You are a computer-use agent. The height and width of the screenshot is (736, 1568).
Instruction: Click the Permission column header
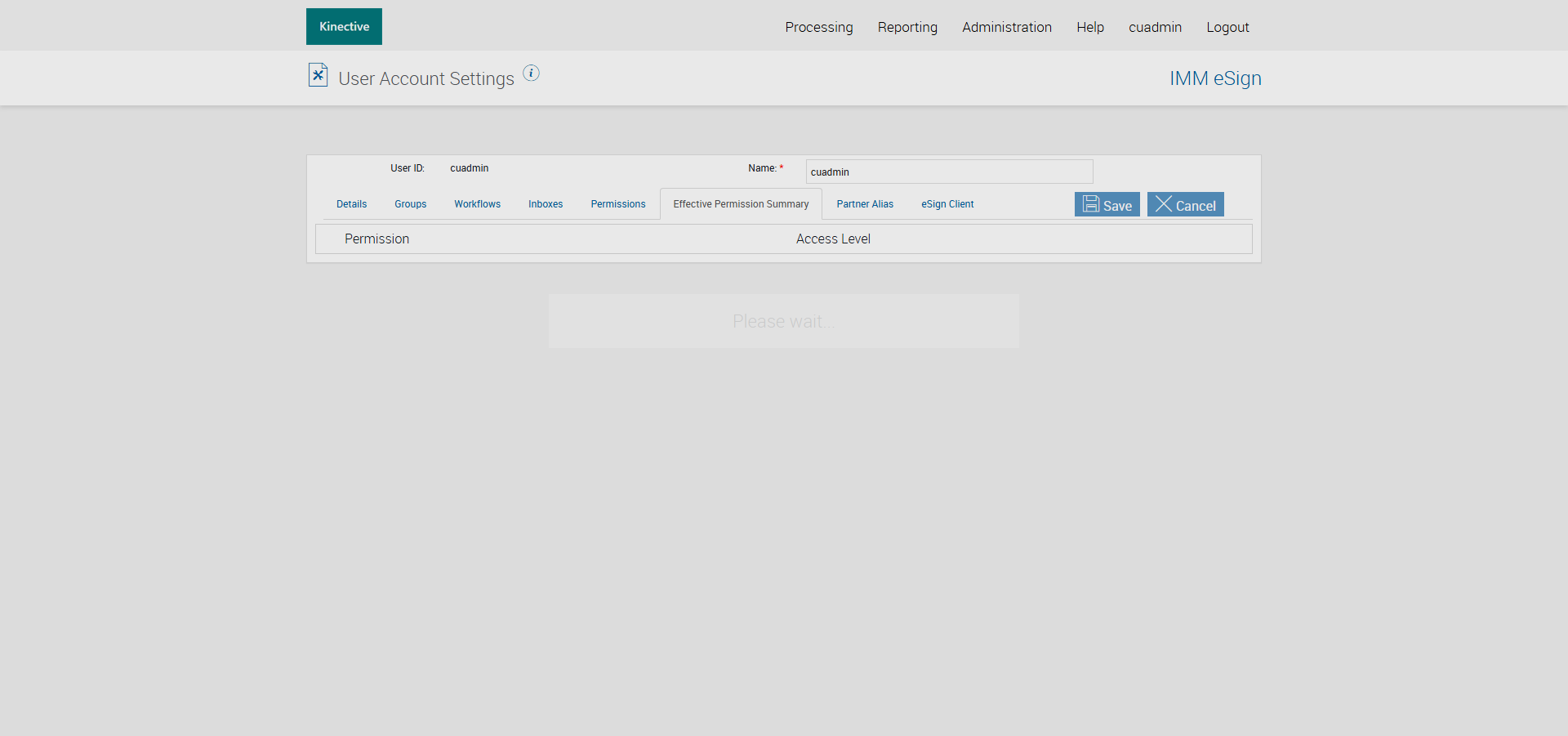coord(376,239)
